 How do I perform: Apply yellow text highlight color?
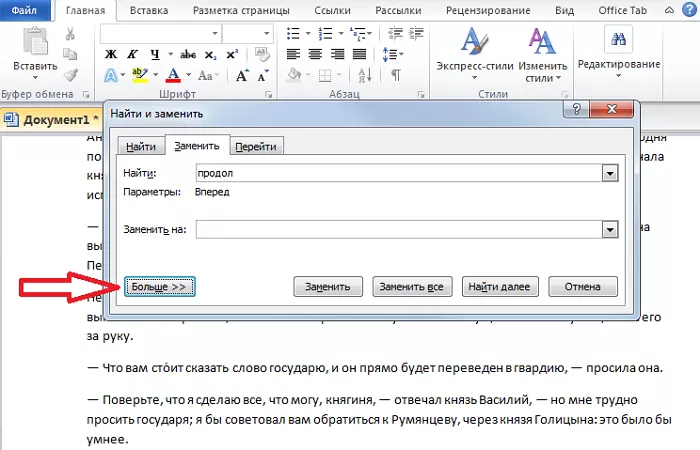tap(140, 75)
